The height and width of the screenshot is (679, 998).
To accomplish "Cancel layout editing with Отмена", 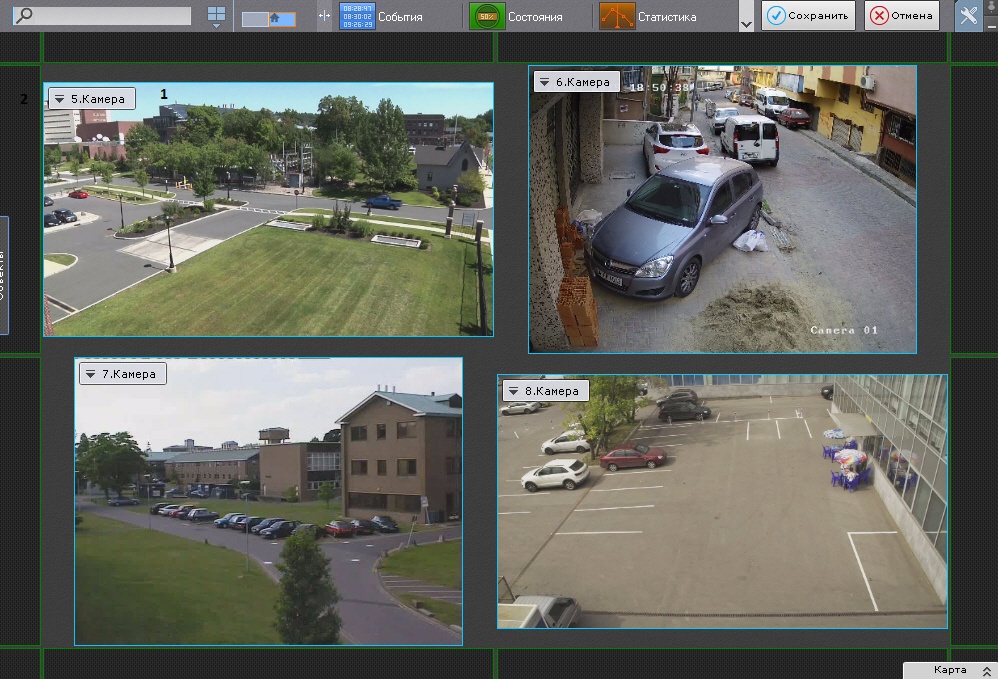I will 902,16.
